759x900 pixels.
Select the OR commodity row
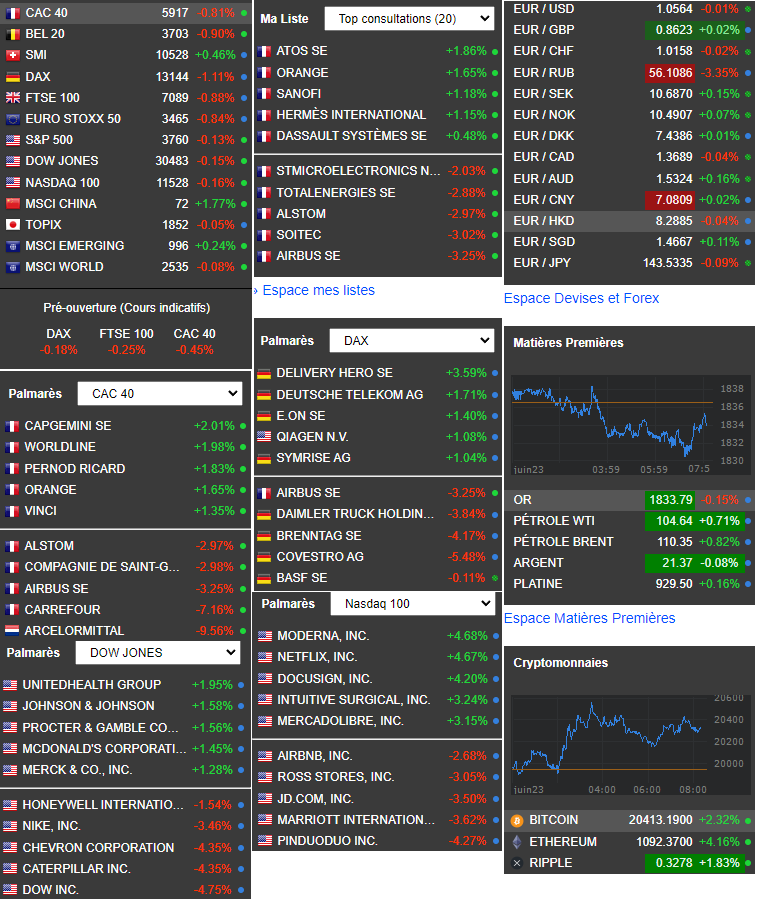(629, 500)
